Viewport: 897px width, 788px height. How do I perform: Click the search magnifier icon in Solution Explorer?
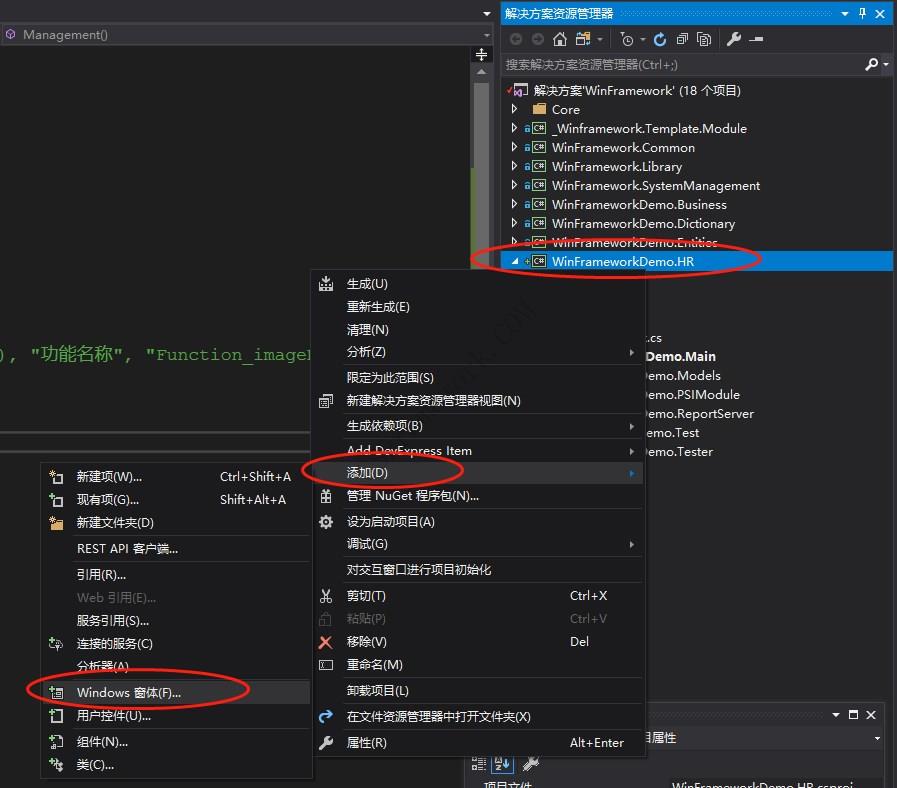click(x=871, y=64)
